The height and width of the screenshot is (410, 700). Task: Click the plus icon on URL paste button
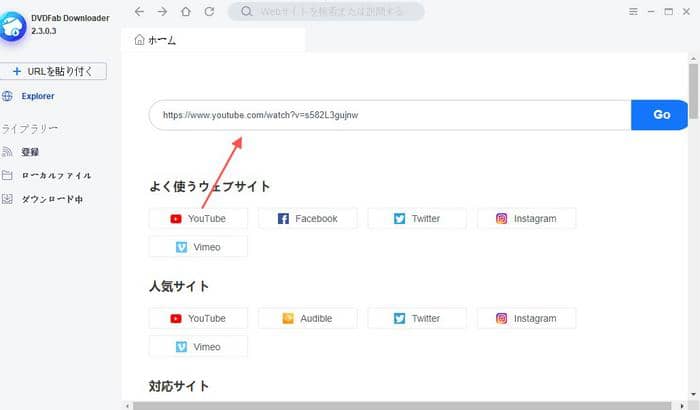[x=17, y=71]
